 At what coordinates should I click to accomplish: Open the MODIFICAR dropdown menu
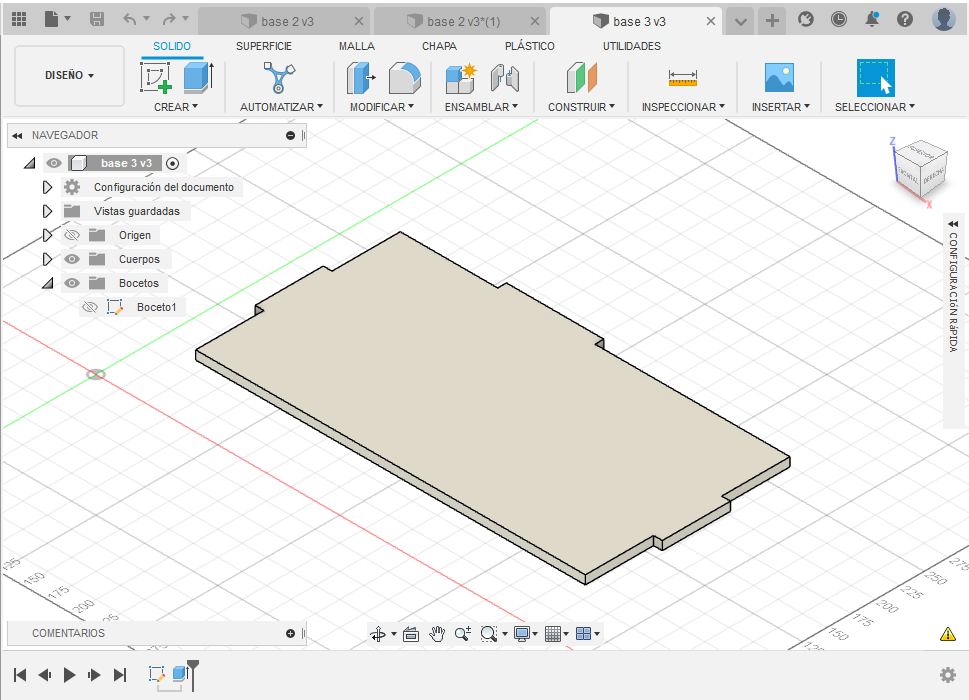[382, 107]
